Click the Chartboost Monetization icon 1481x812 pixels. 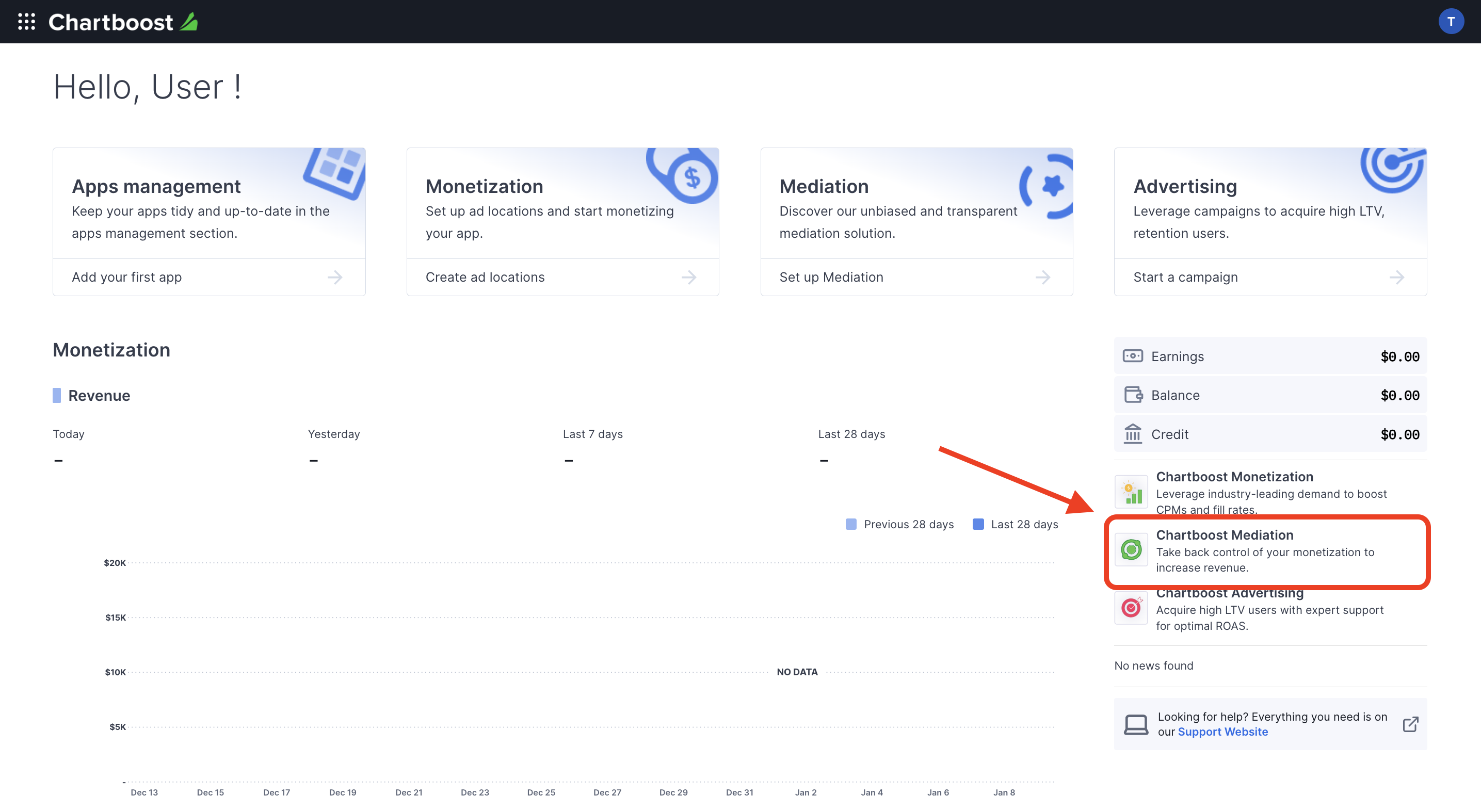coord(1131,491)
